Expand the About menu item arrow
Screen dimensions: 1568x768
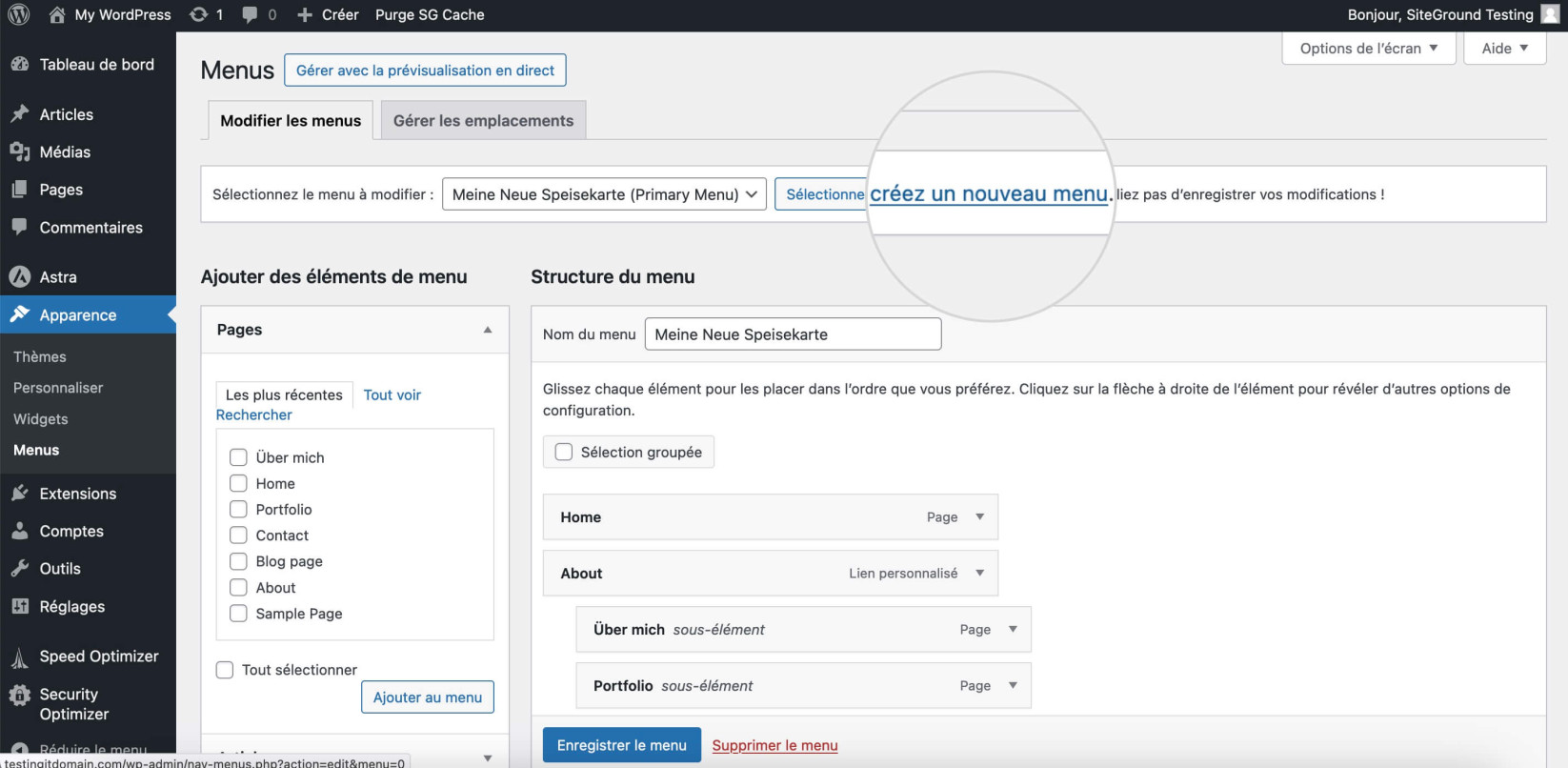(979, 573)
